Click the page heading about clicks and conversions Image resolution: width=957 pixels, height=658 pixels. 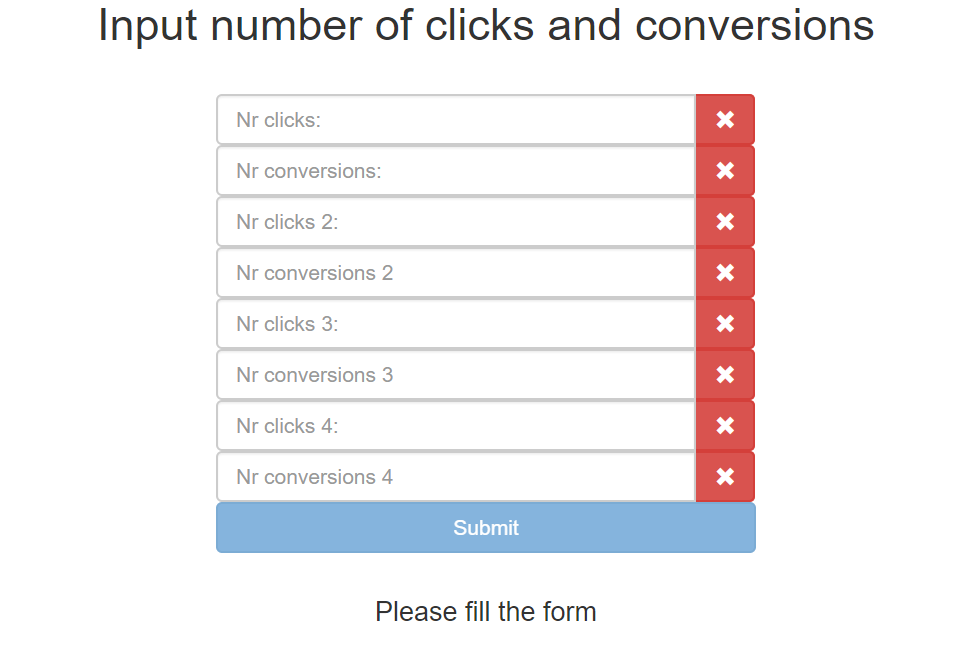(x=486, y=26)
